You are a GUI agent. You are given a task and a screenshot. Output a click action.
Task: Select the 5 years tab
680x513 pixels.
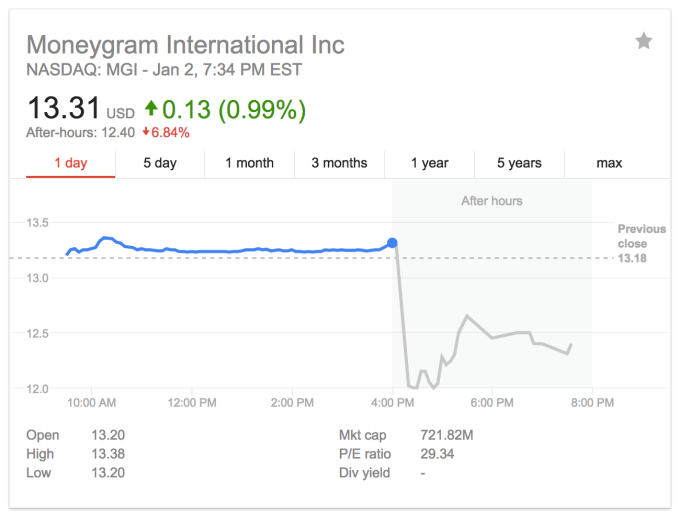coord(519,163)
